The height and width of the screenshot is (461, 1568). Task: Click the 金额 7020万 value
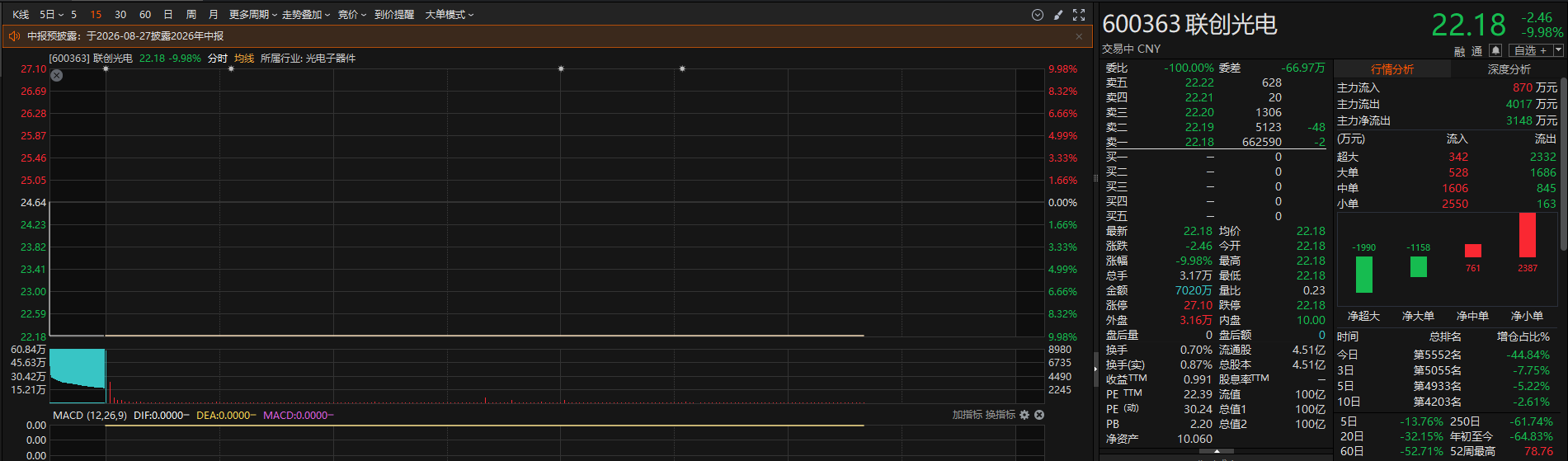[1194, 290]
